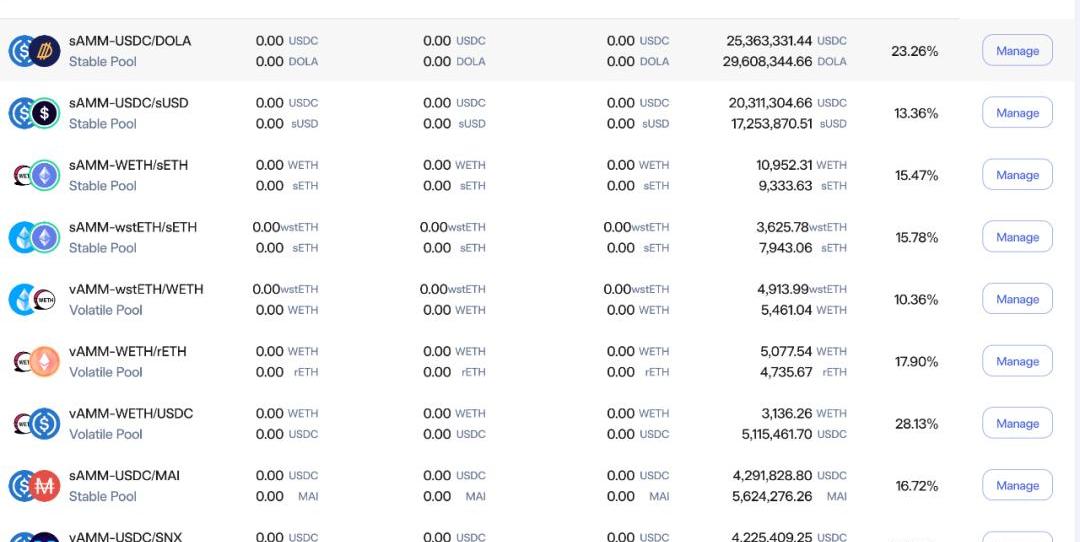1080x542 pixels.
Task: Open the vAMM-WETH/USDC pool name
Action: click(x=131, y=413)
